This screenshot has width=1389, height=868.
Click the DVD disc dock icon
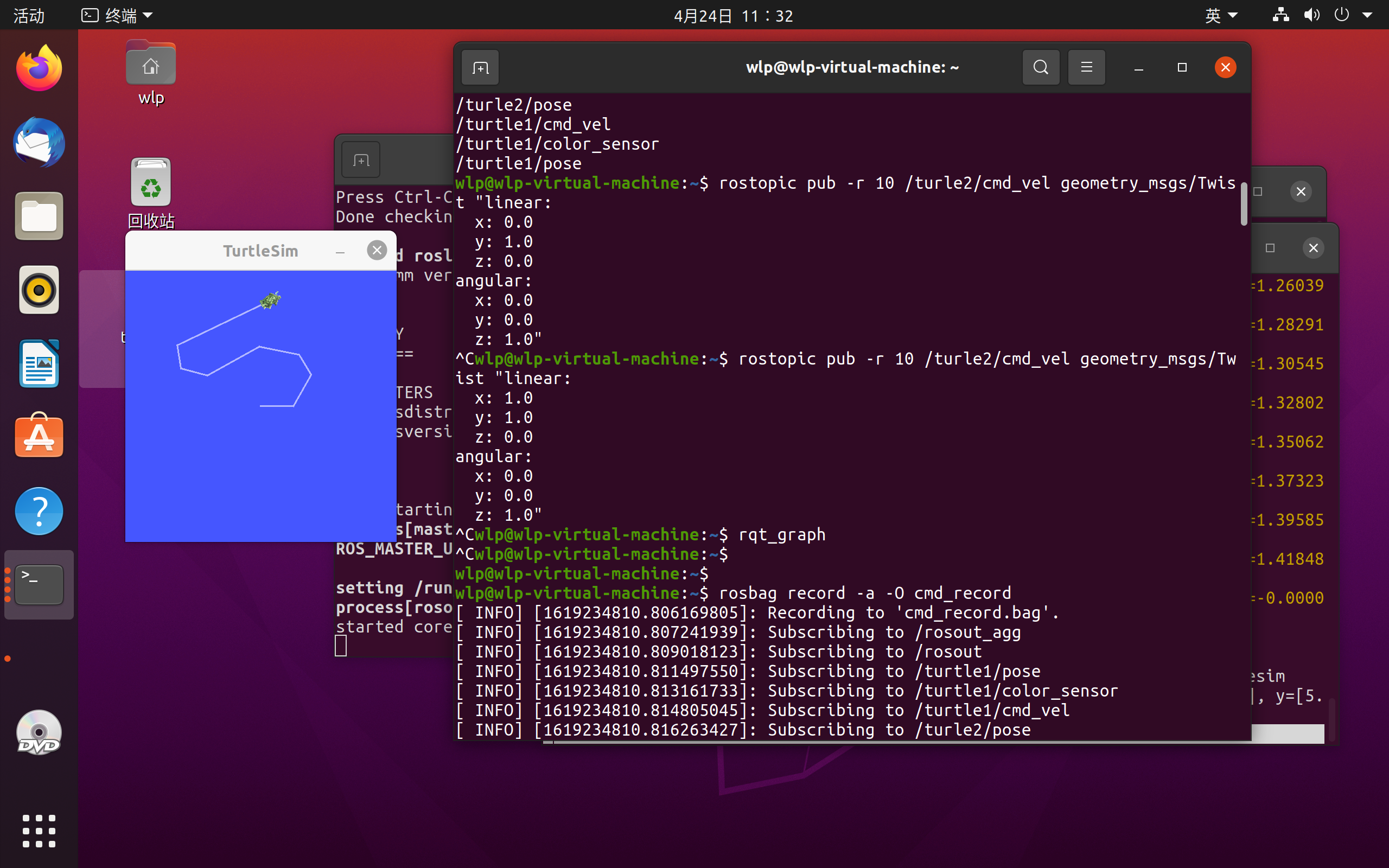tap(39, 732)
